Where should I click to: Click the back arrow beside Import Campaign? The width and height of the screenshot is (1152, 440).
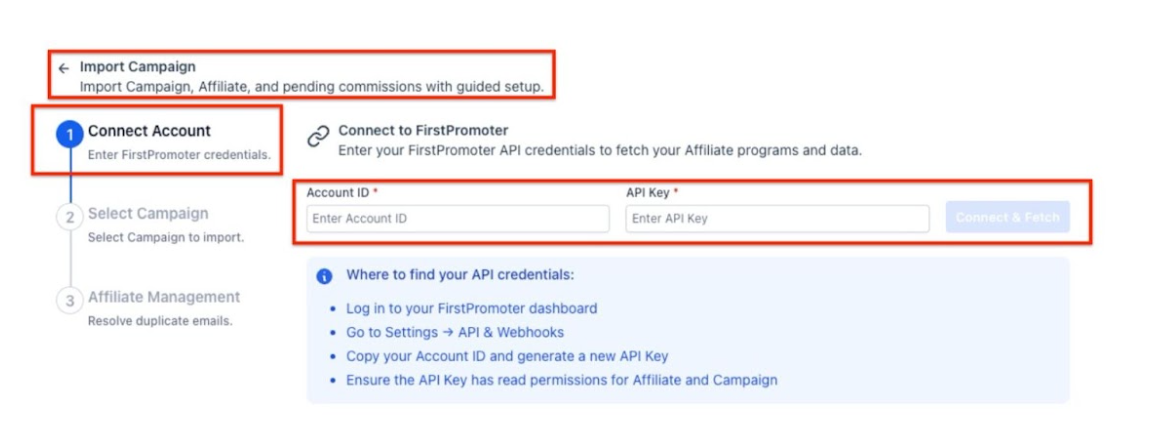click(x=64, y=69)
